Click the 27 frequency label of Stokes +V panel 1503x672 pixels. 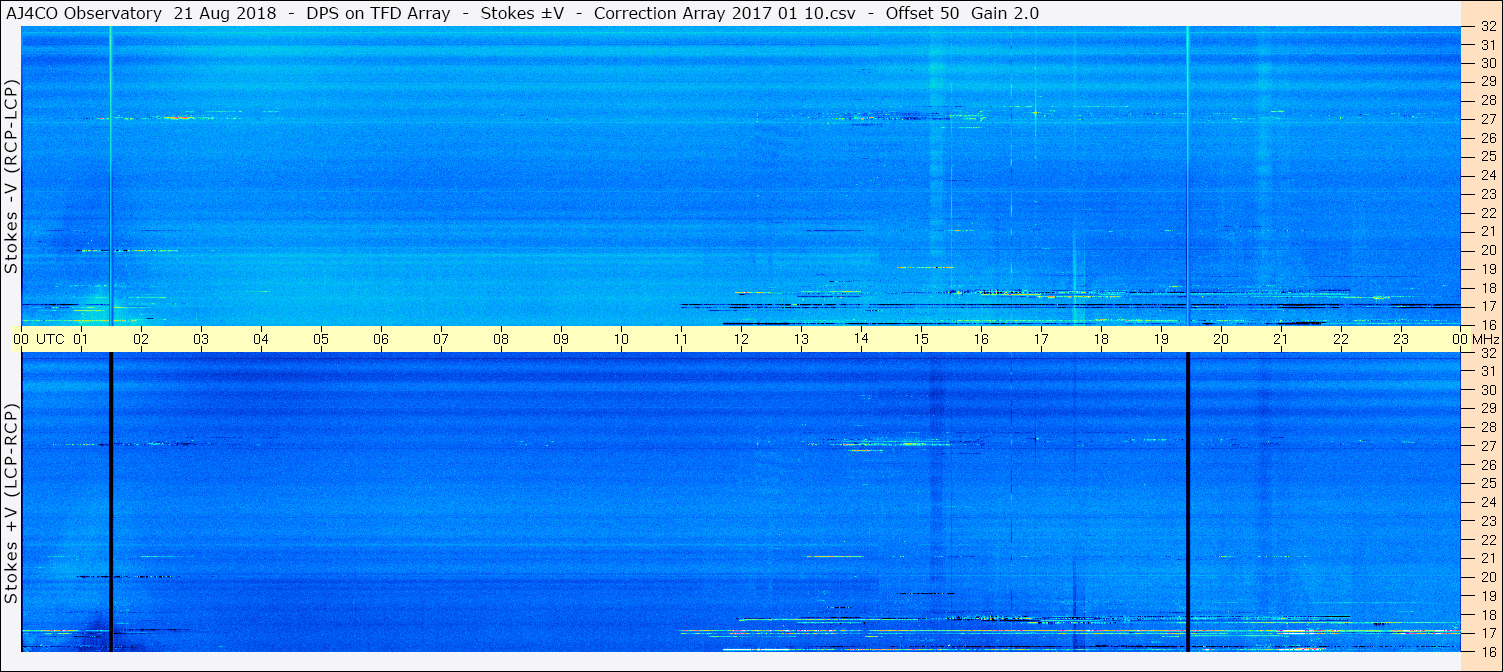pyautogui.click(x=1488, y=446)
